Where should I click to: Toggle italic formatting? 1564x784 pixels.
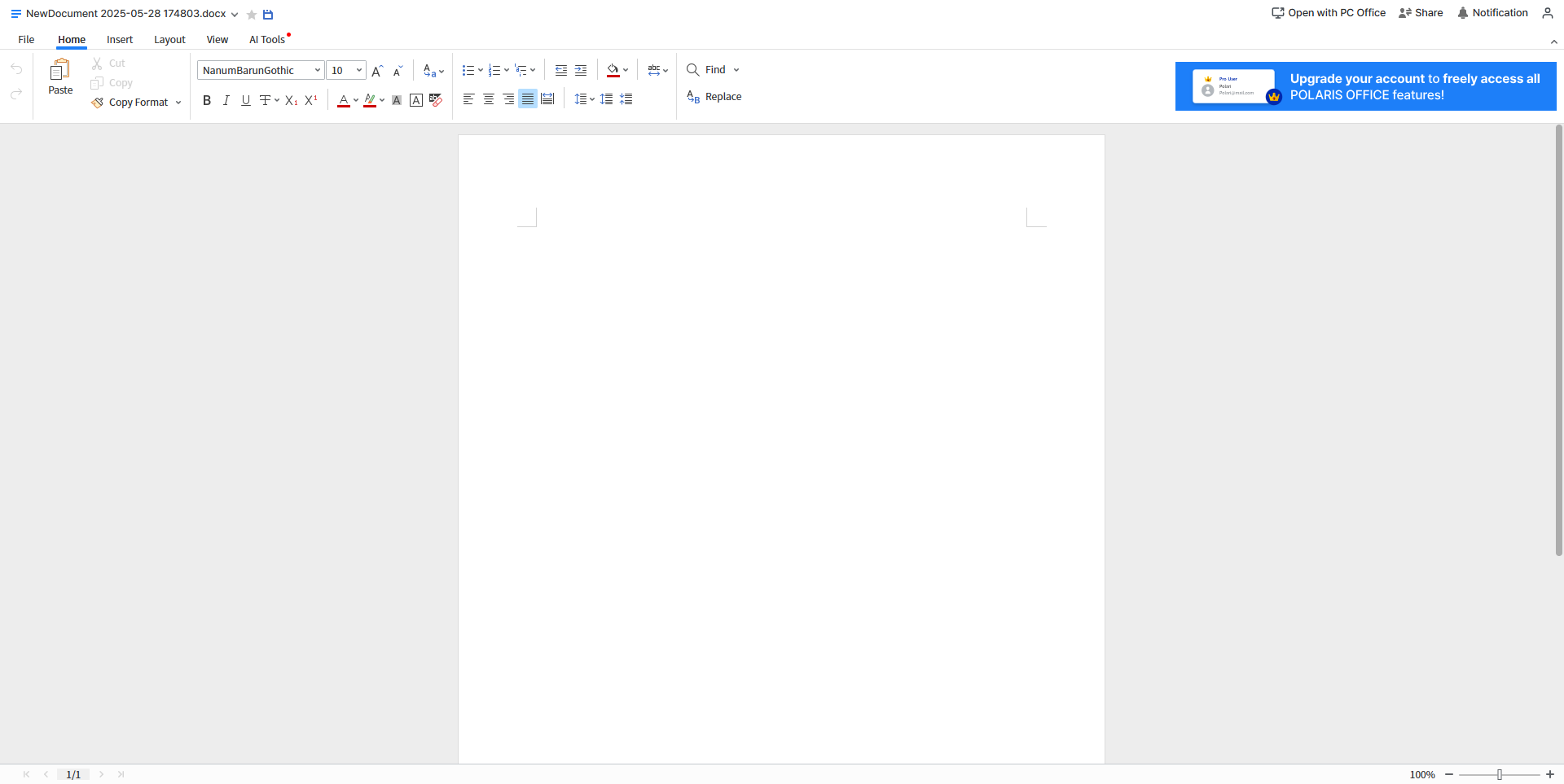click(x=226, y=100)
